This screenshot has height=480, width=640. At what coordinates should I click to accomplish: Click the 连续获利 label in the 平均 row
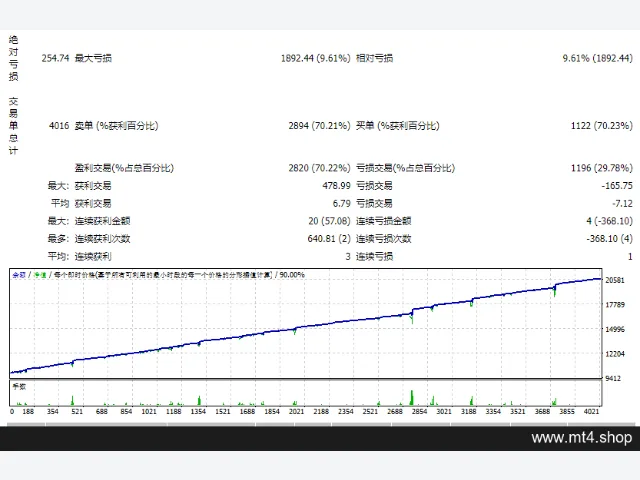93,256
